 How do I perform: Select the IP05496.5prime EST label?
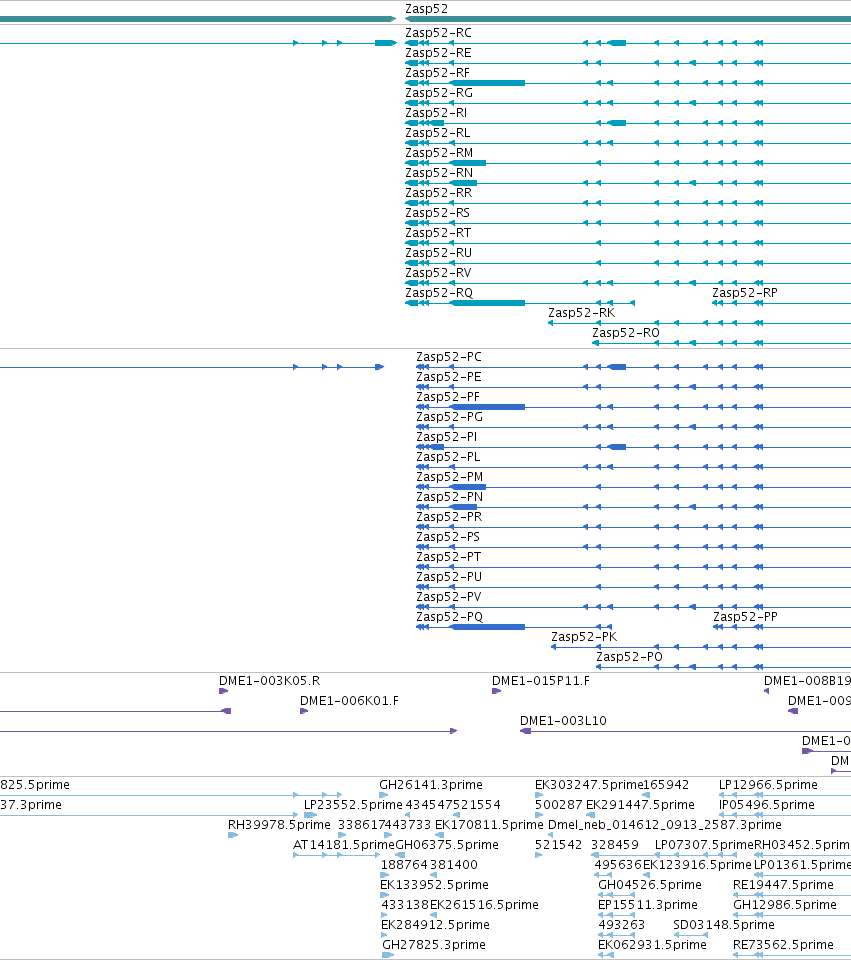(x=767, y=805)
